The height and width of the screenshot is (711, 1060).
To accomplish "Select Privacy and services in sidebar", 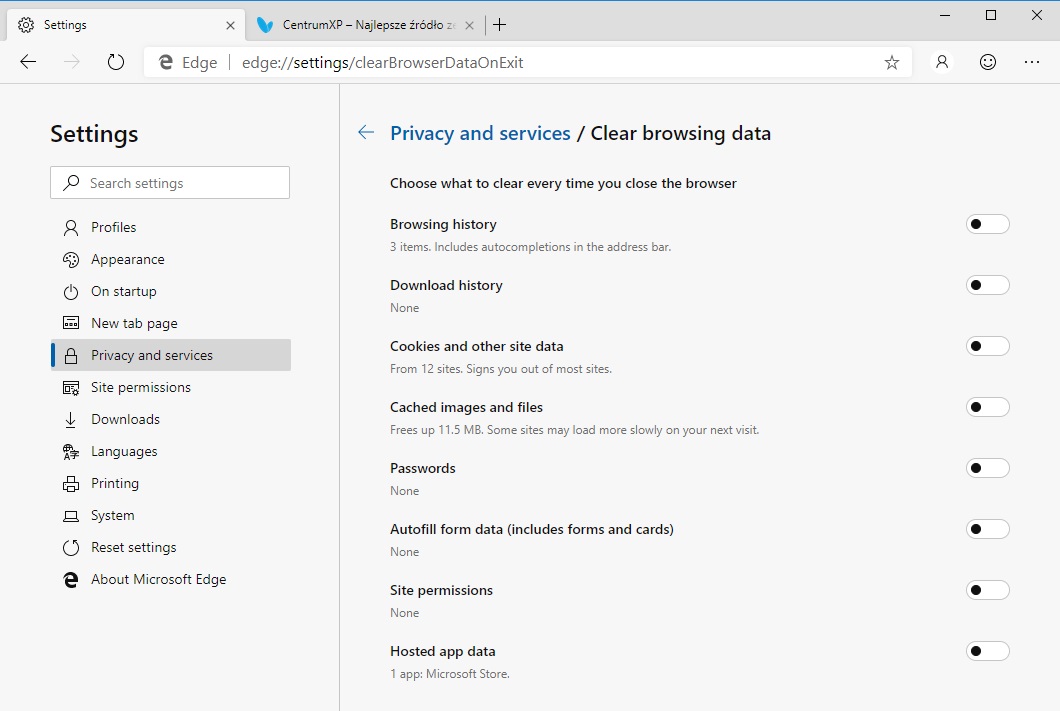I will click(x=171, y=356).
